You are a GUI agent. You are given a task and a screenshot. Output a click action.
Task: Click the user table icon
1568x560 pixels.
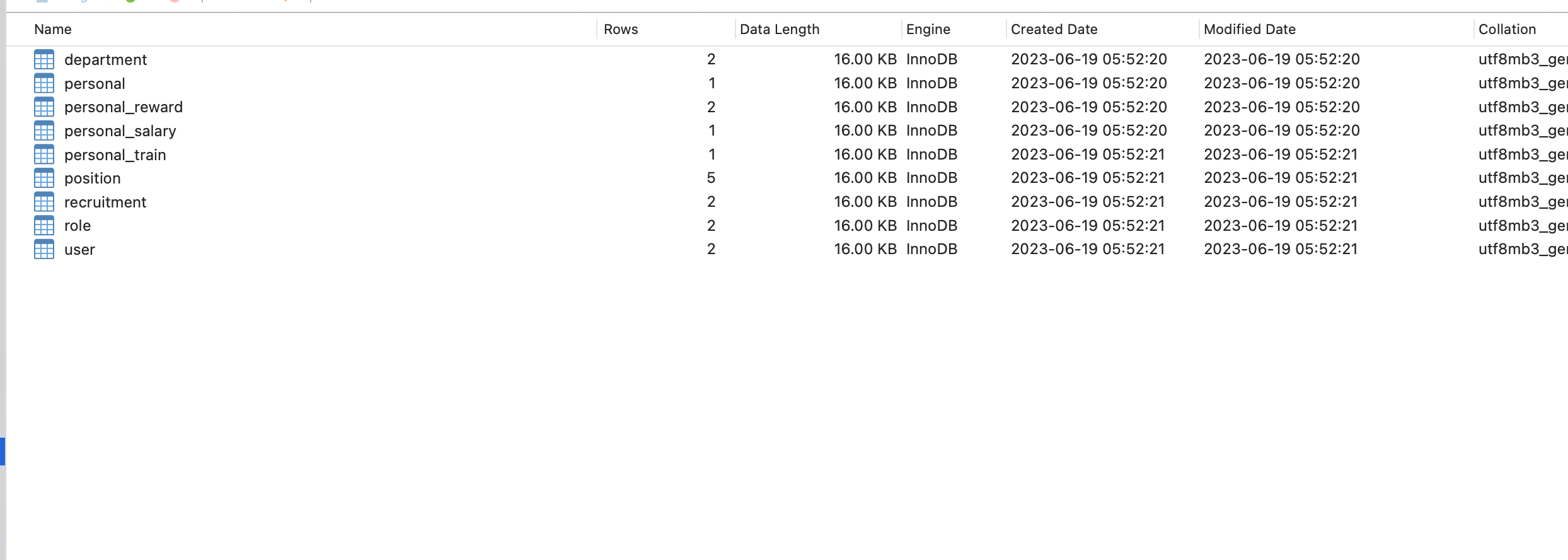[x=44, y=249]
